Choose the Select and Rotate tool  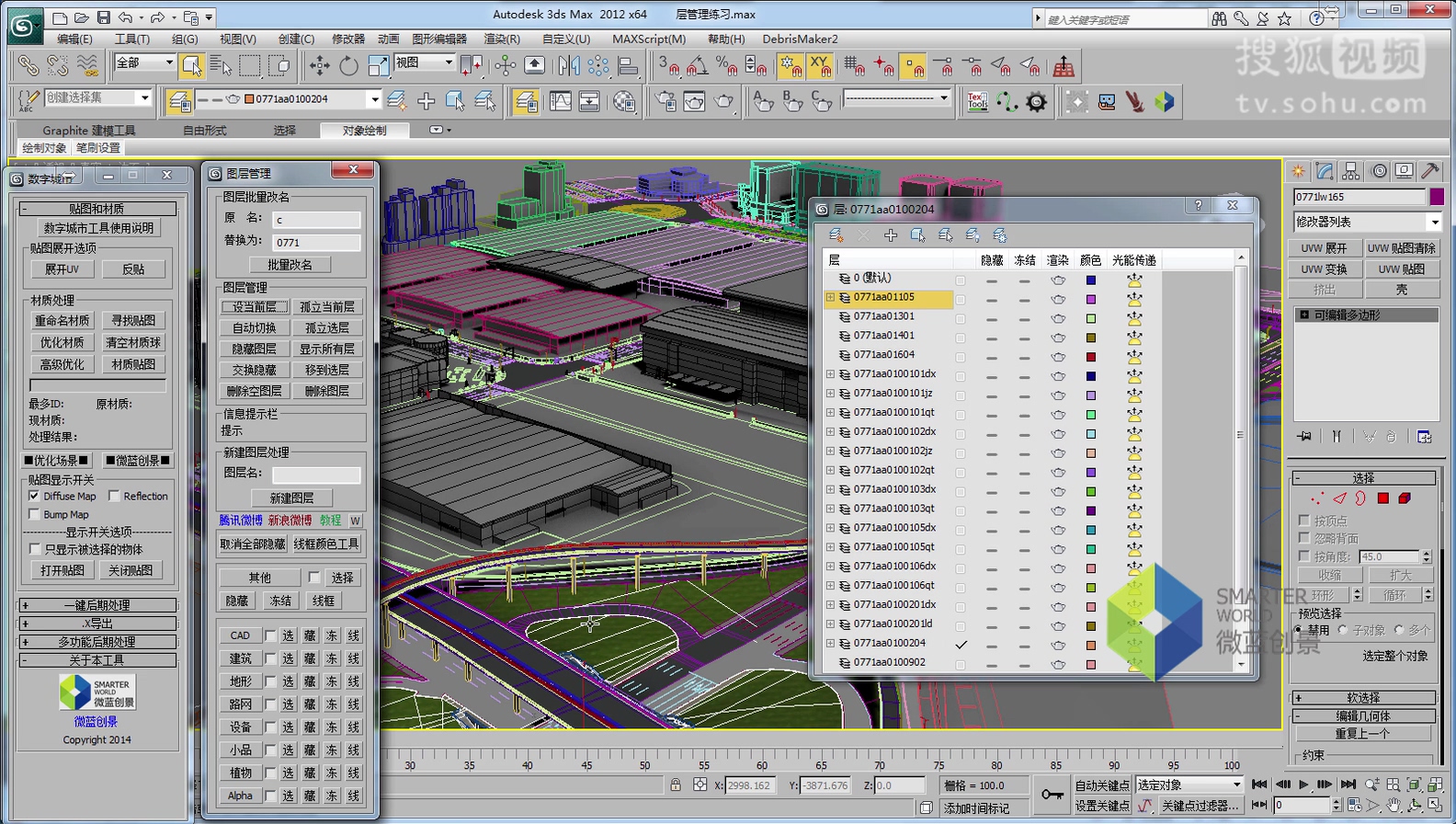(x=348, y=65)
